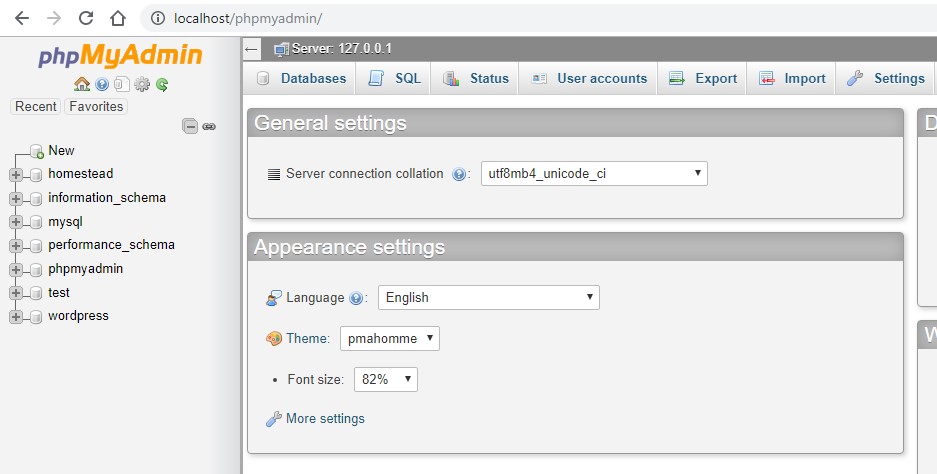This screenshot has width=937, height=474.
Task: Click the phpMyAdmin logo
Action: 120,56
